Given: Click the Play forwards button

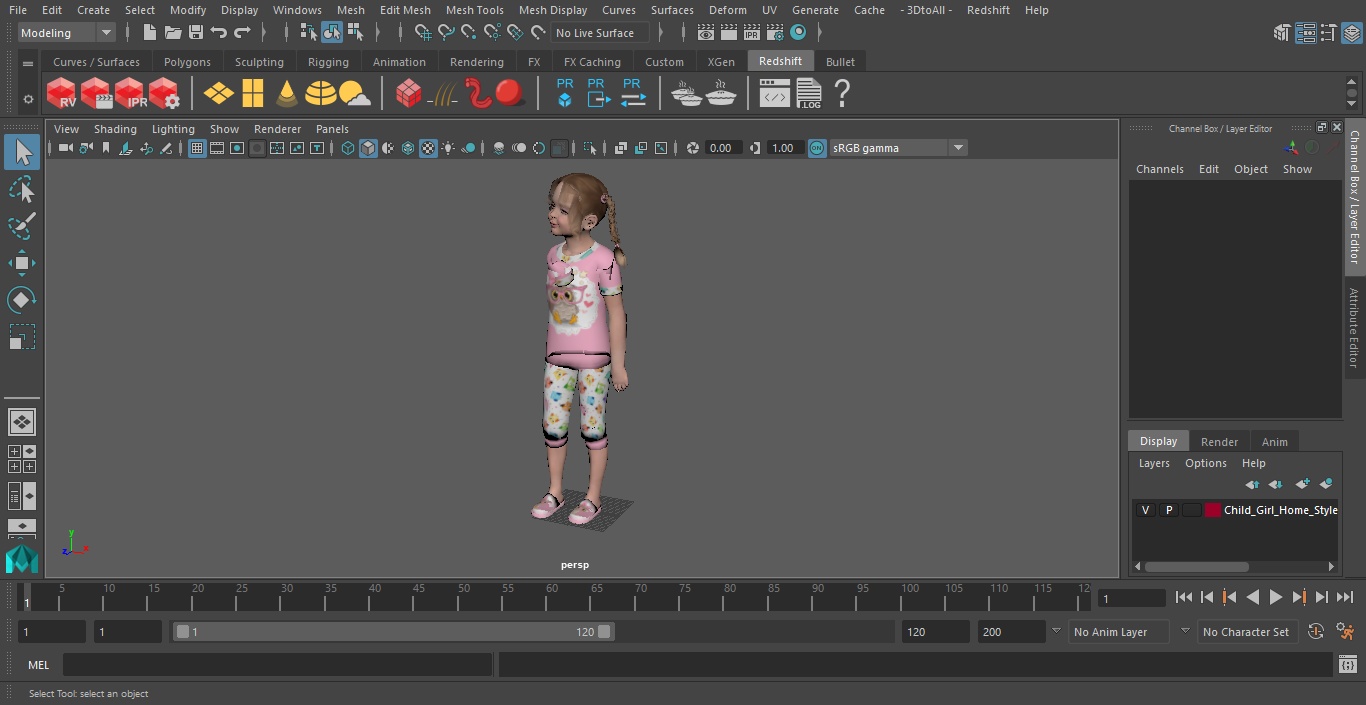Looking at the screenshot, I should click(x=1275, y=597).
